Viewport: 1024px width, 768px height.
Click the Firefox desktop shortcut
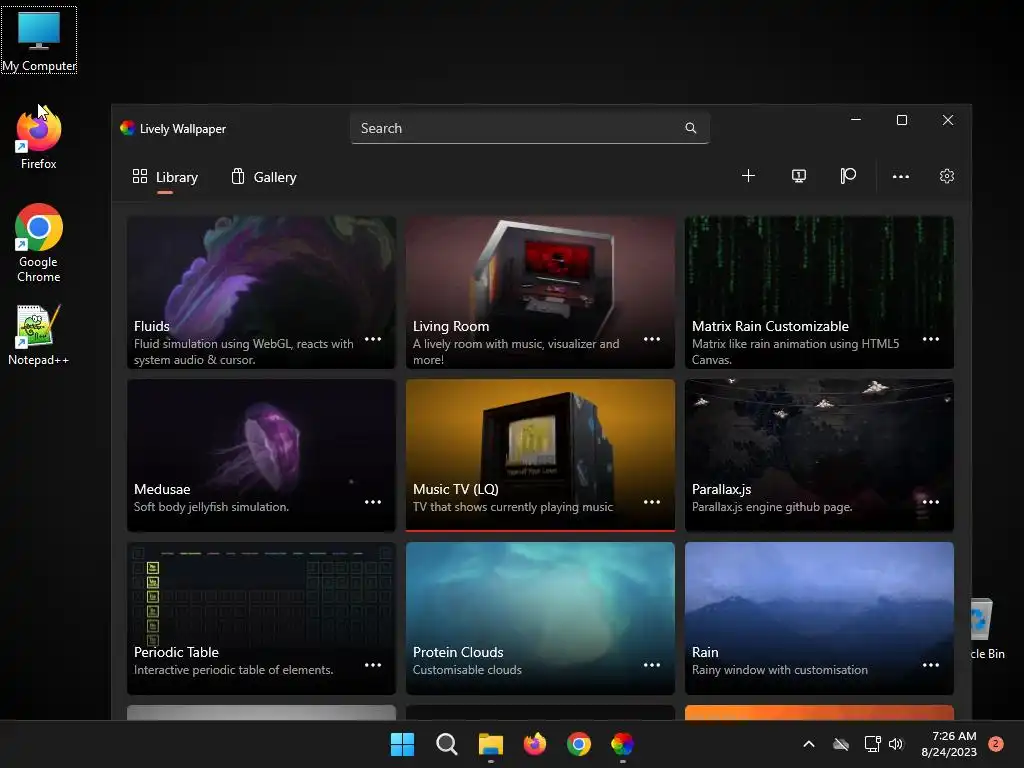click(39, 138)
